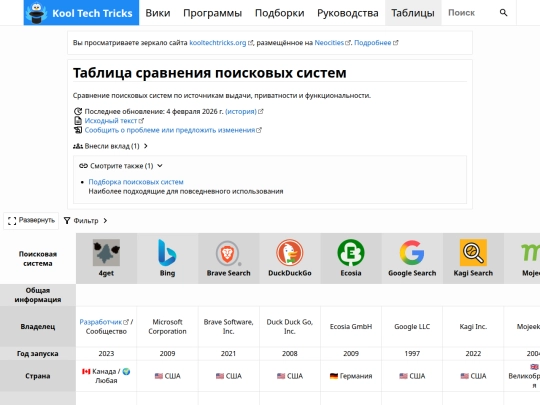The height and width of the screenshot is (405, 540).
Task: Click the Kool Tech Tricks penguin logo
Action: pos(38,13)
